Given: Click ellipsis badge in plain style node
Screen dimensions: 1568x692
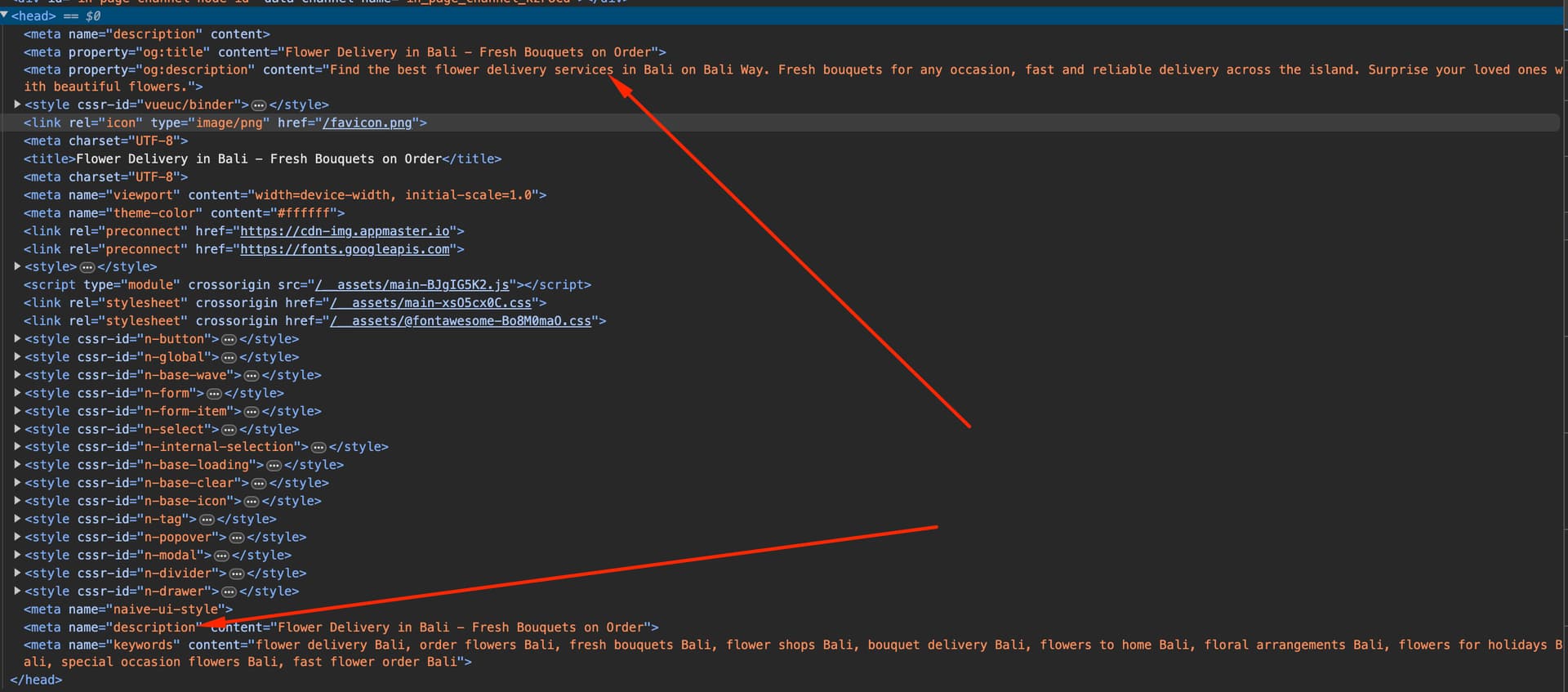Looking at the screenshot, I should coord(87,267).
